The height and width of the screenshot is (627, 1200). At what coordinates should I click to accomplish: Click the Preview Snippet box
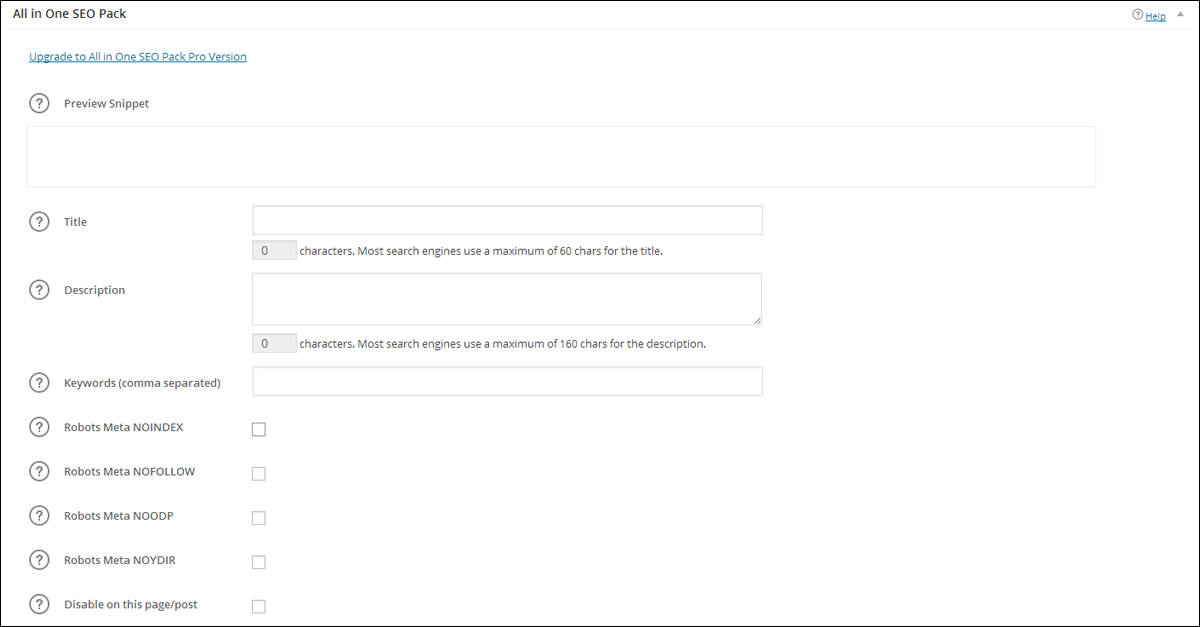(x=561, y=156)
